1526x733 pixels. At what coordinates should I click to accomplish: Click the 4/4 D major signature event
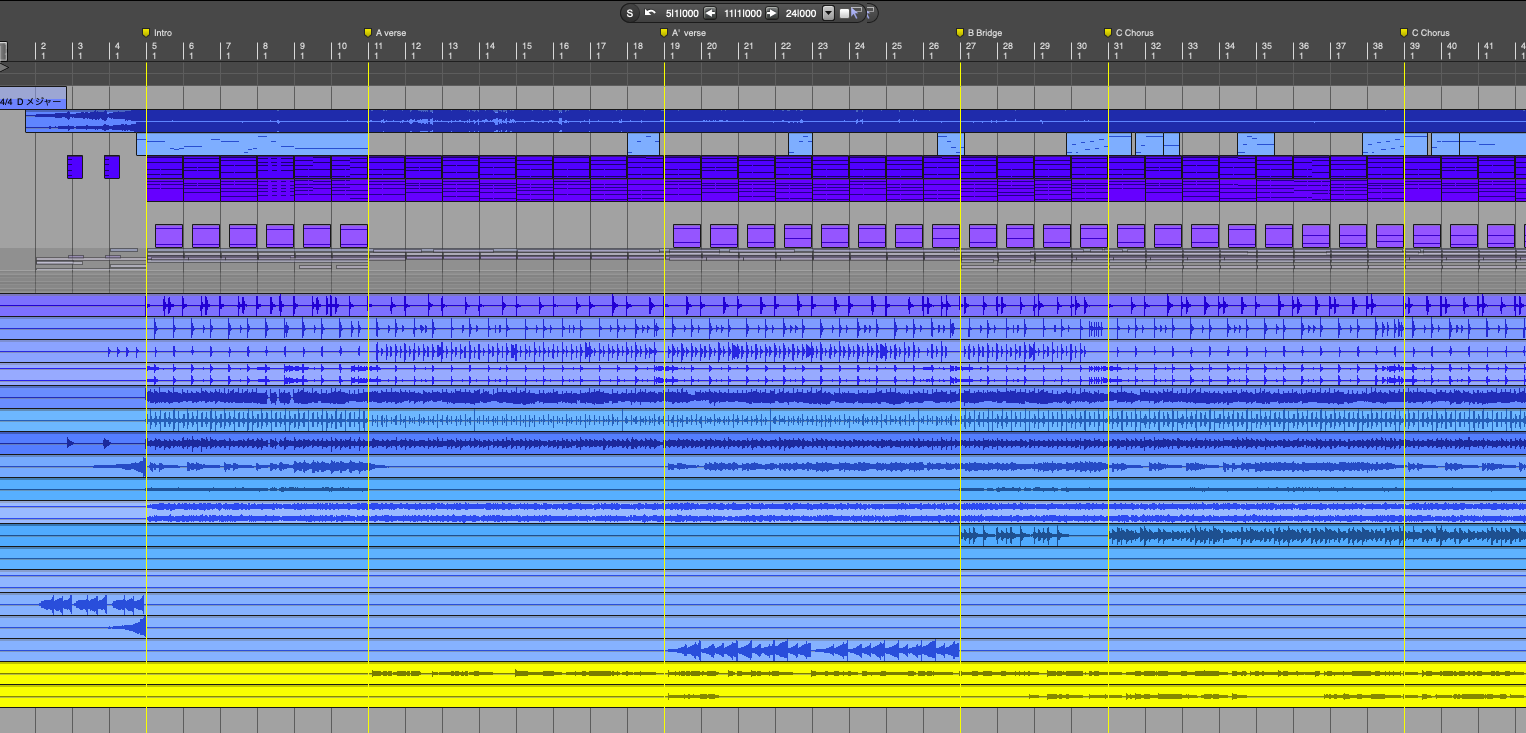coord(33,101)
